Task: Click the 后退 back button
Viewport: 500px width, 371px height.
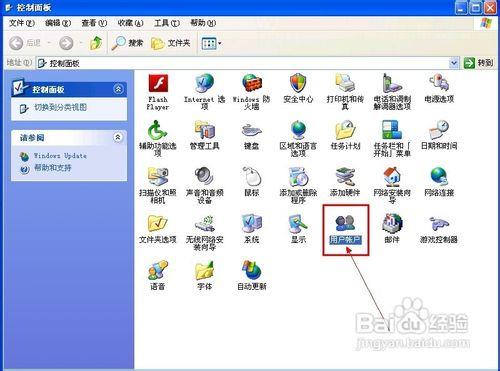Action: click(25, 43)
